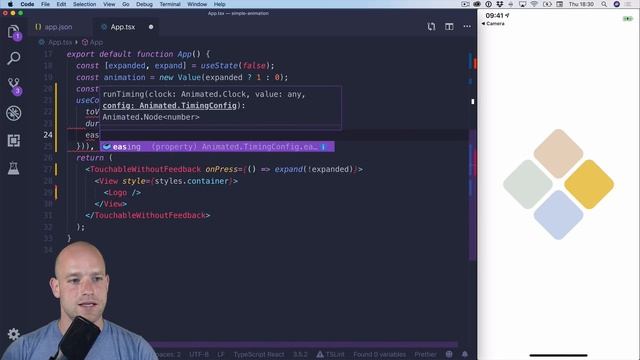
Task: Open Spotlight search in menu bar
Action: point(604,4)
